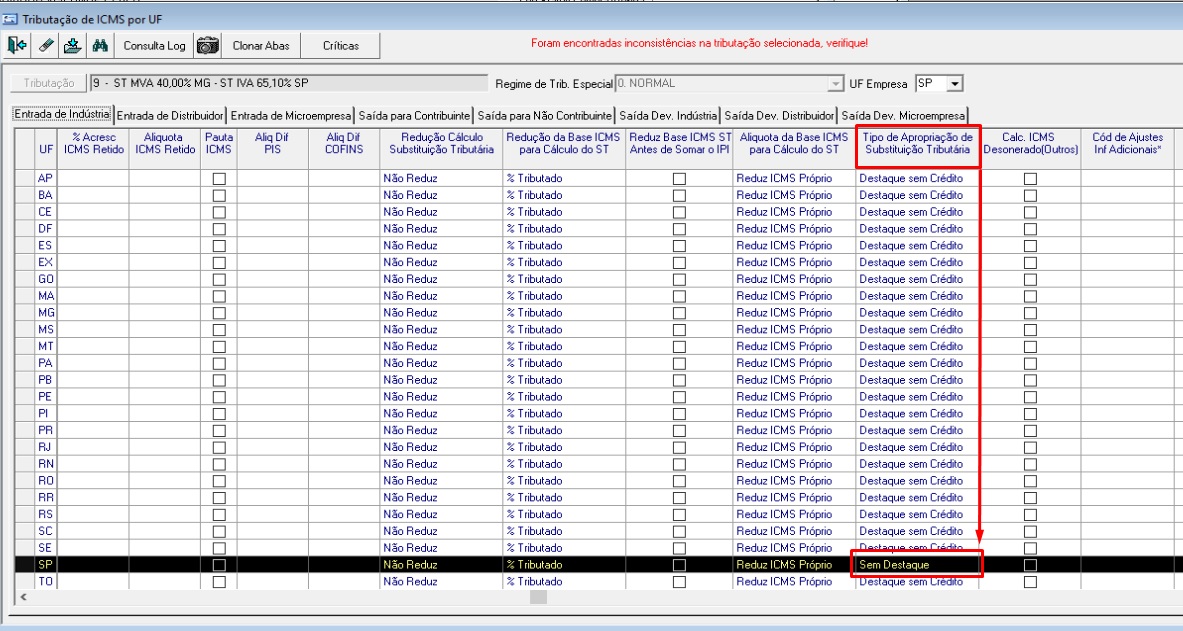Click the Tributação lookup button
Screen dimensions: 1183x631
49,83
